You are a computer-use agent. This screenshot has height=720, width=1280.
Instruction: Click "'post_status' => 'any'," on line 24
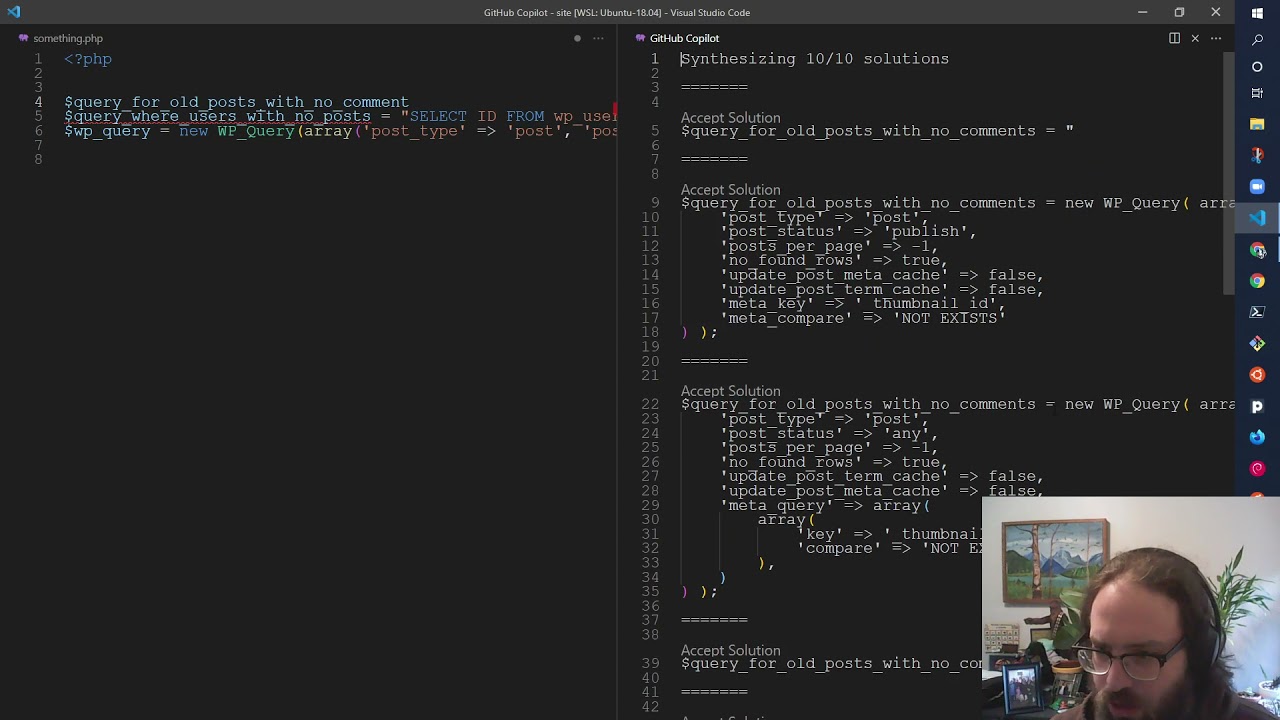(x=829, y=433)
